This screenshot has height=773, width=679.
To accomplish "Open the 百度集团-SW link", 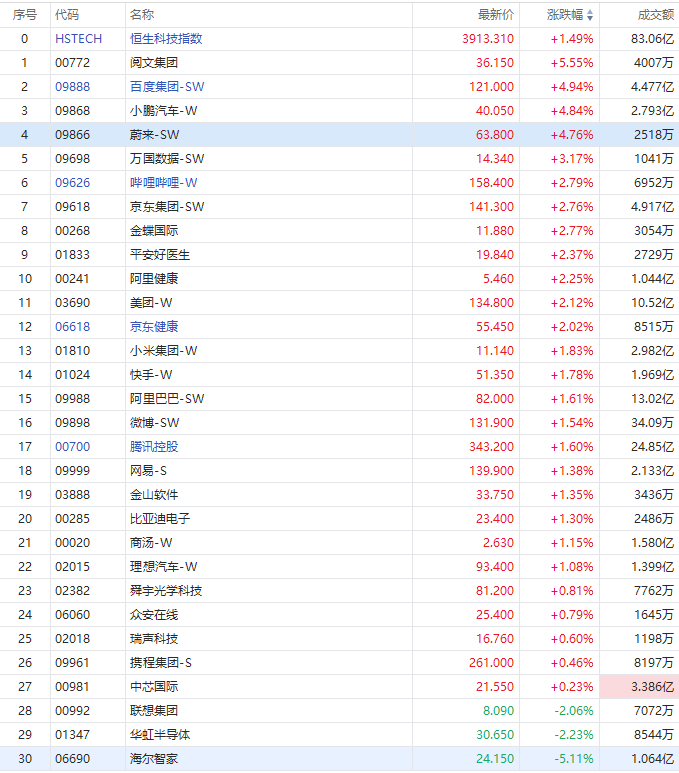I will click(x=167, y=87).
